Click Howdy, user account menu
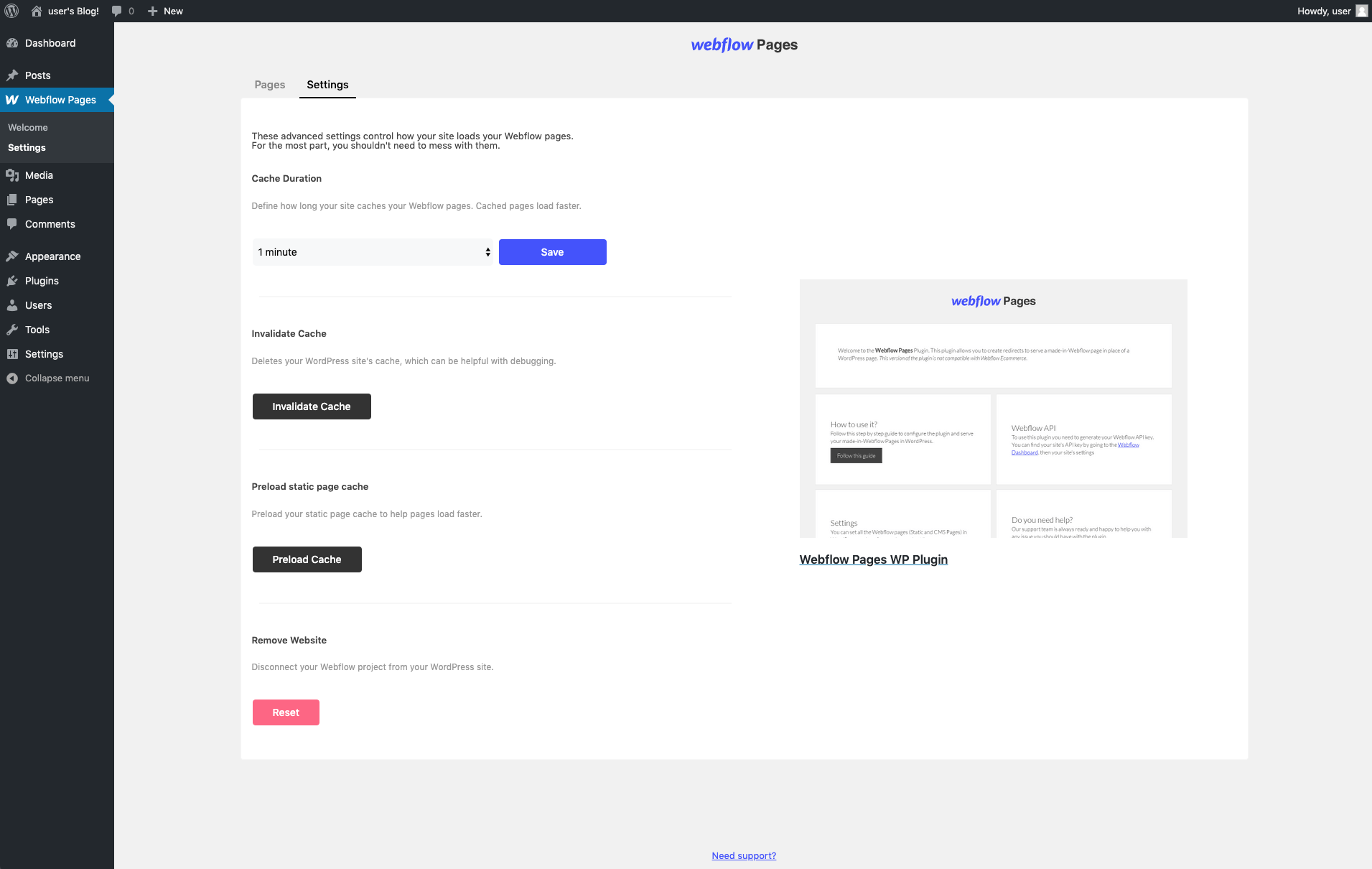This screenshot has width=1372, height=869. [x=1324, y=11]
